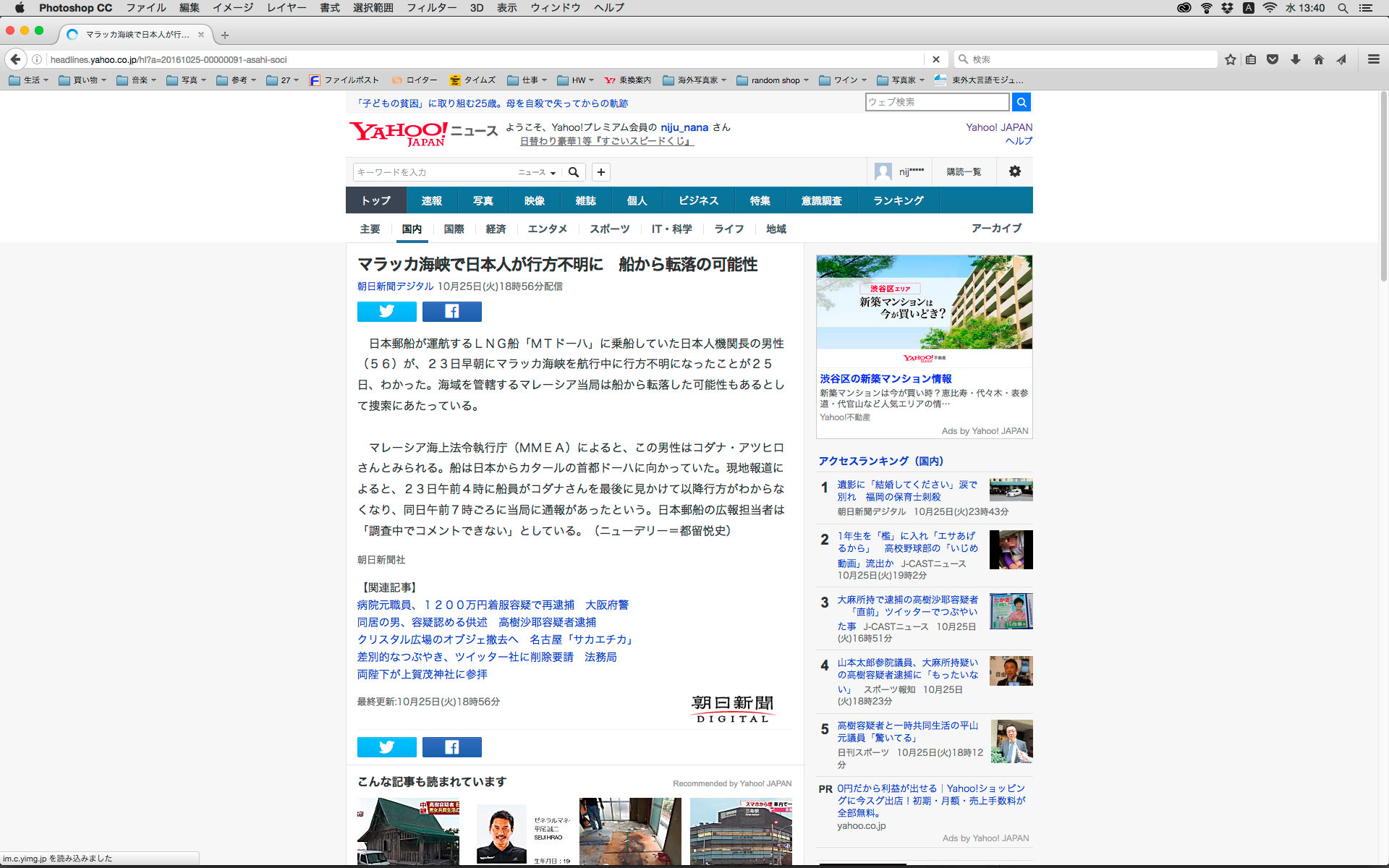Open the 生活 bookmarks folder dropdown
This screenshot has height=868, width=1389.
pos(29,80)
